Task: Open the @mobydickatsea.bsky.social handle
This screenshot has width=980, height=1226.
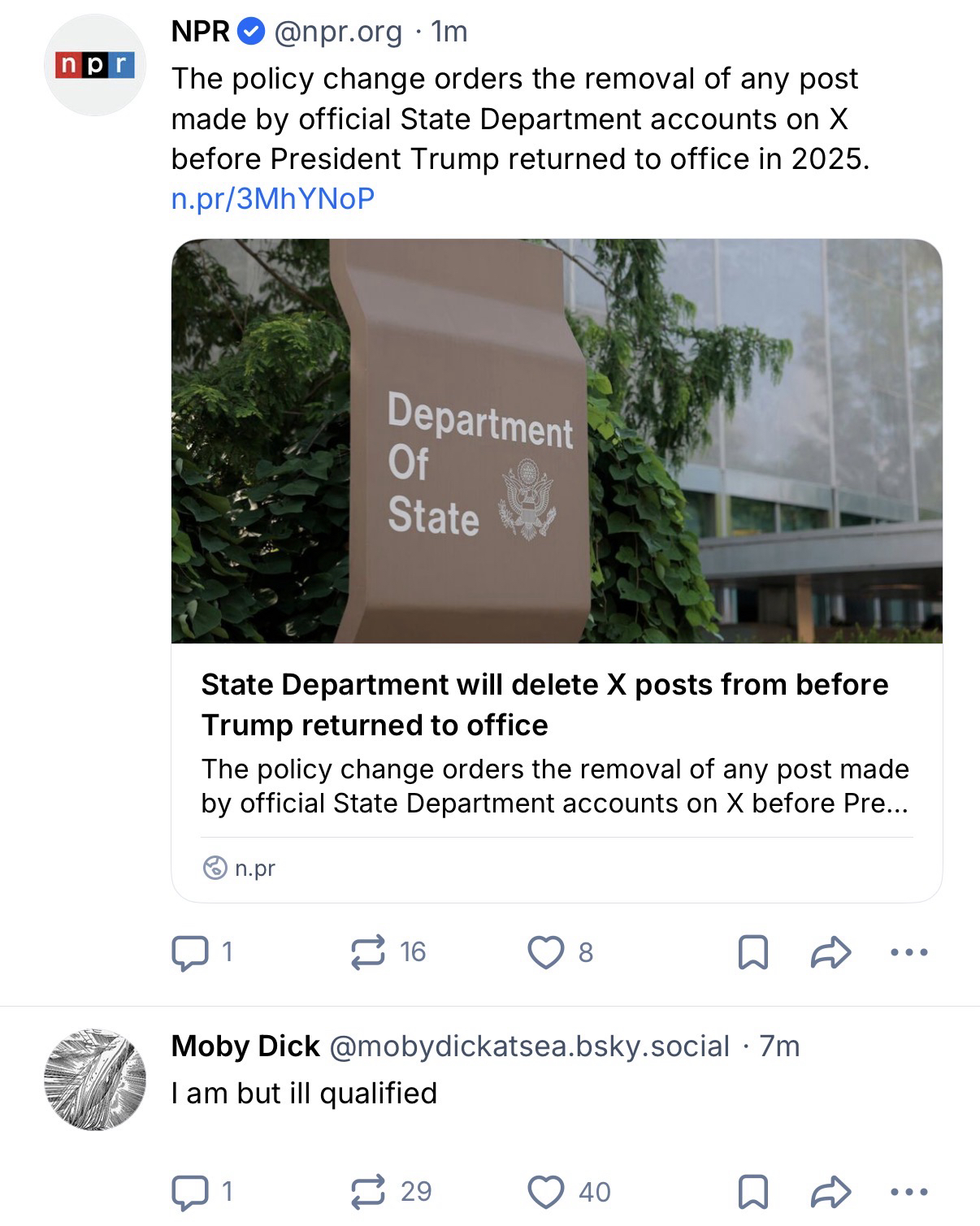Action: (x=529, y=1046)
